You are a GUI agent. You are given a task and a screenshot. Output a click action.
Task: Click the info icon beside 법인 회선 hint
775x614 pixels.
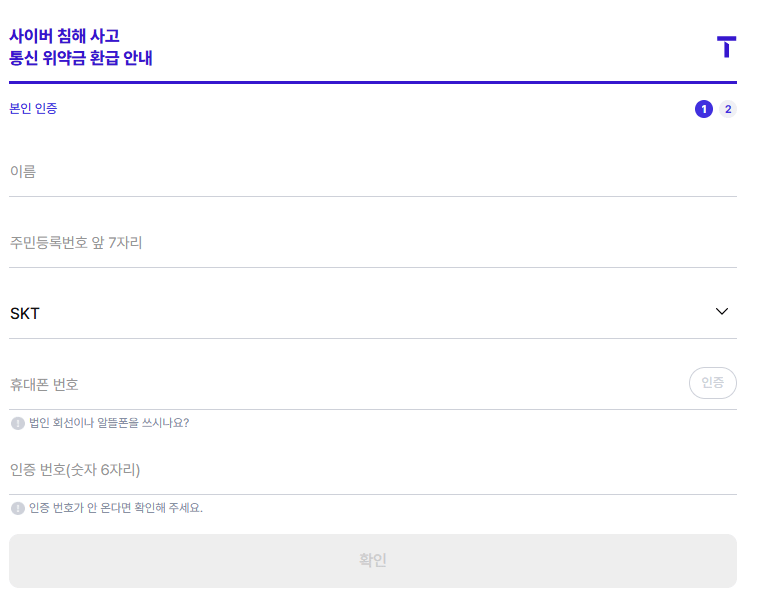coord(17,423)
